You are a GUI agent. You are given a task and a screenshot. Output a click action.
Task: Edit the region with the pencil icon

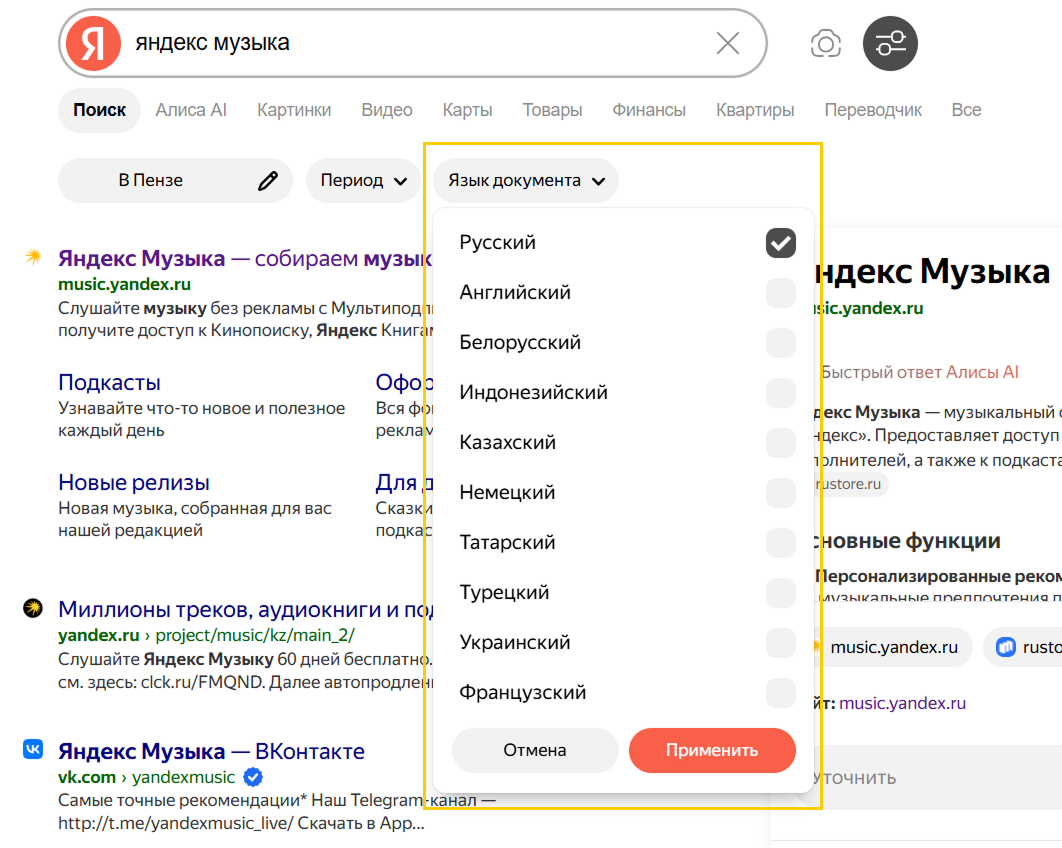click(268, 181)
